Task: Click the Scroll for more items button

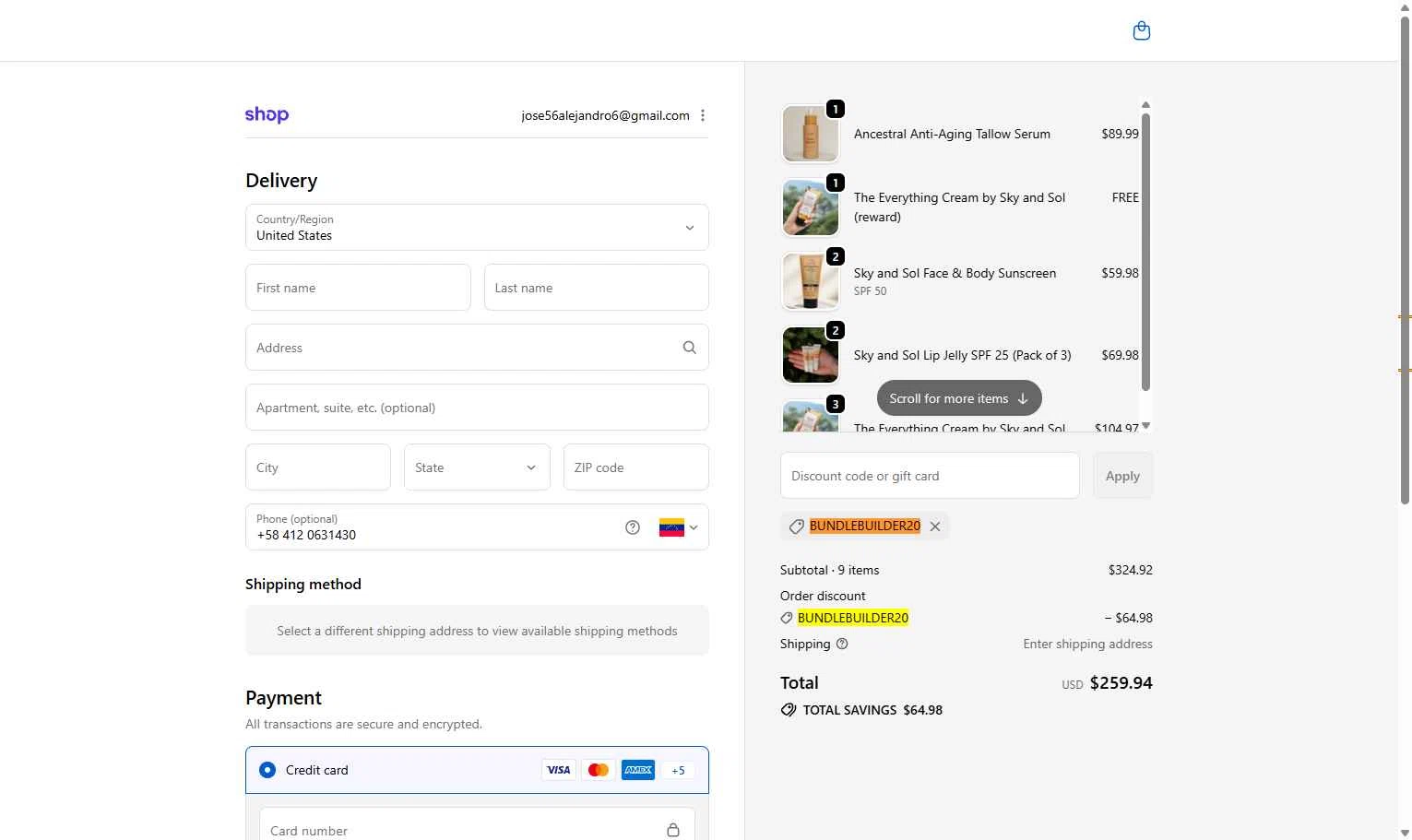Action: (959, 398)
